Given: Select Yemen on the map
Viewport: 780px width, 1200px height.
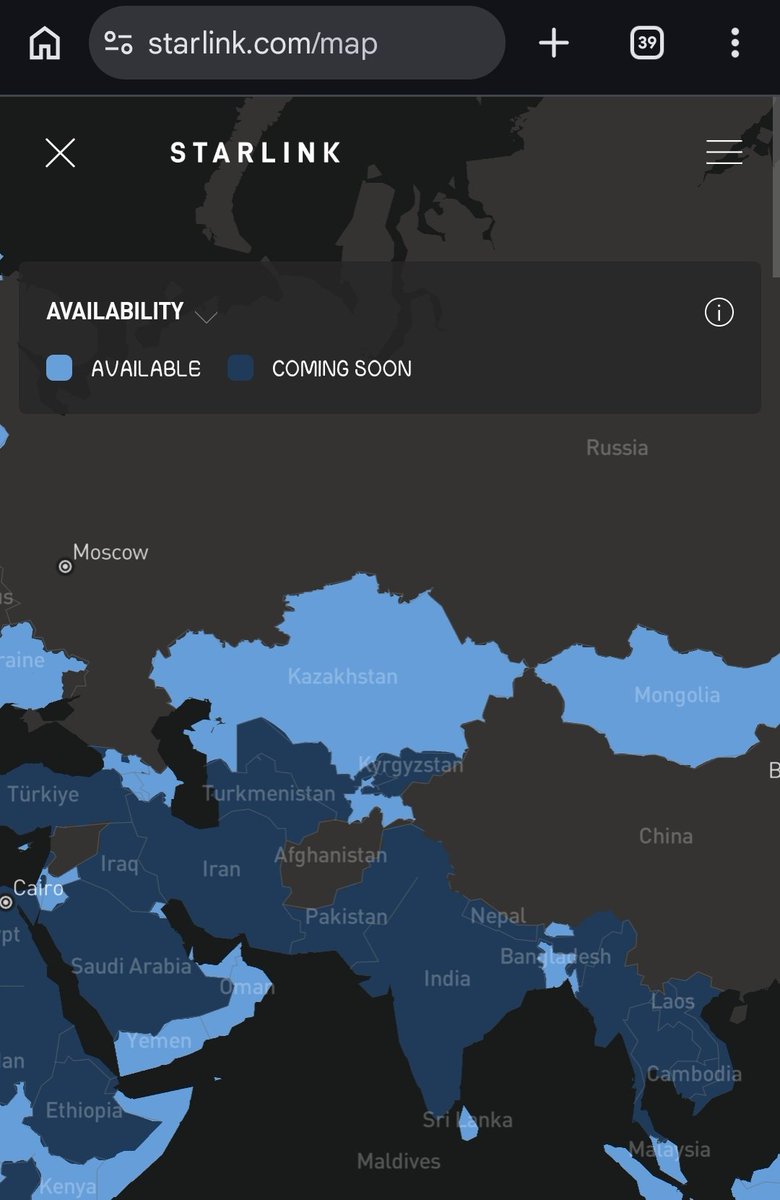Looking at the screenshot, I should tap(159, 1041).
